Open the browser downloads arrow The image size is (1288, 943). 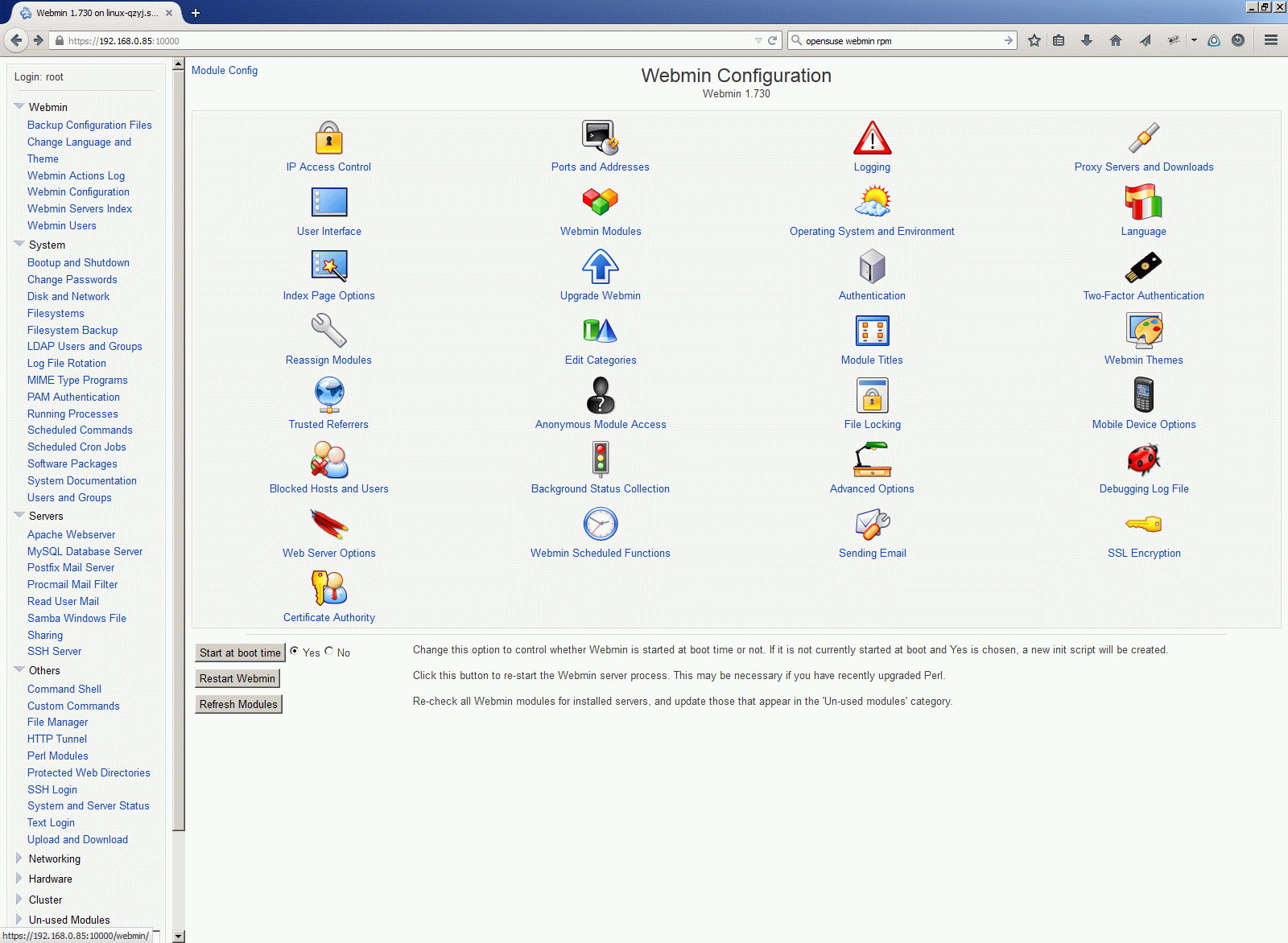pos(1087,40)
